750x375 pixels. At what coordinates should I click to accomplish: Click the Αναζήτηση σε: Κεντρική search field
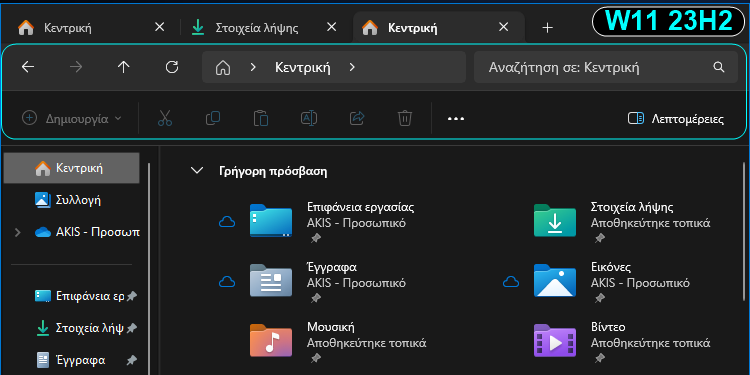[x=606, y=67]
